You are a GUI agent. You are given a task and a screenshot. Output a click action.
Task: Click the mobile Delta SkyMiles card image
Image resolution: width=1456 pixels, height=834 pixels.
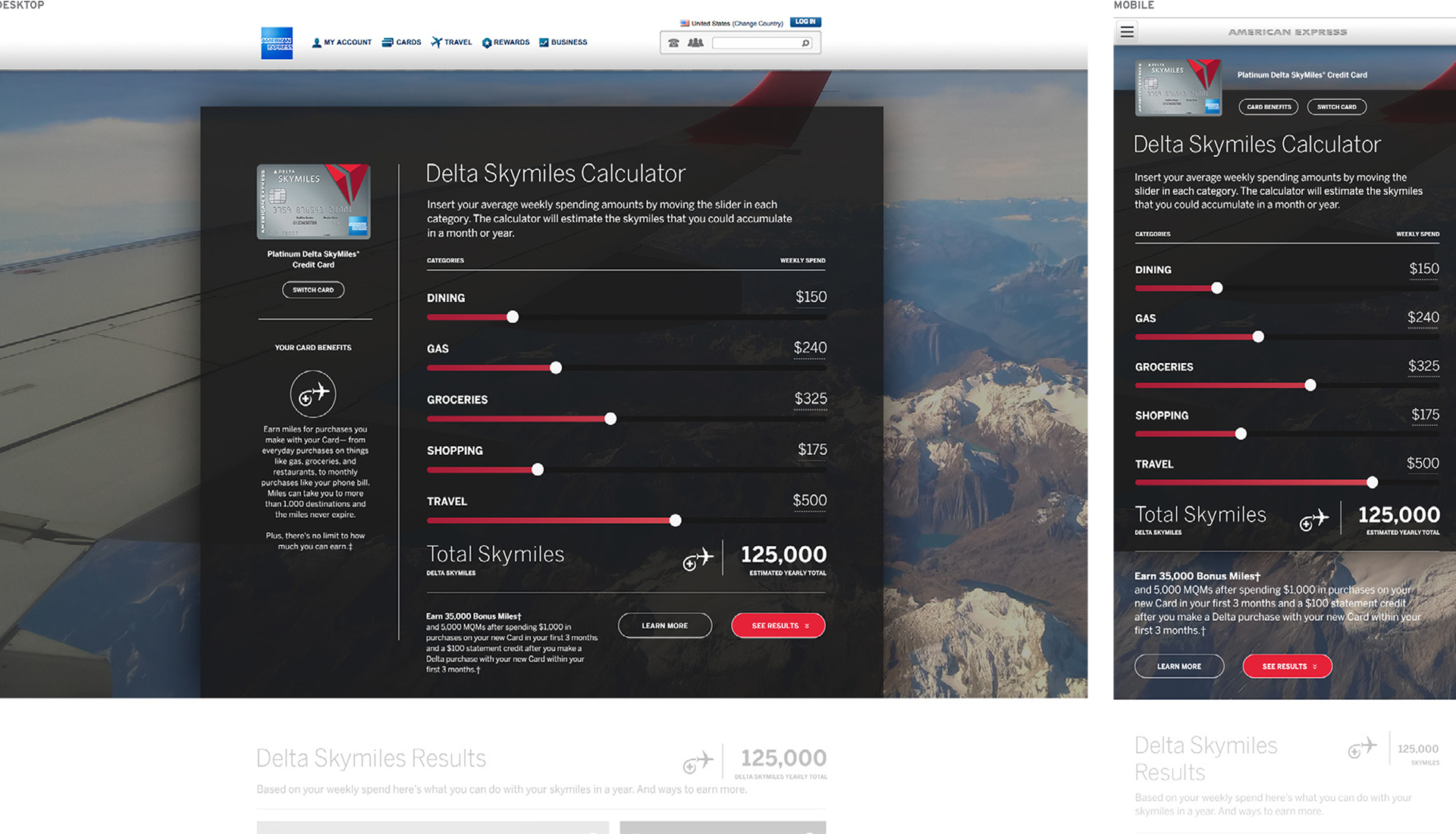coord(1178,87)
